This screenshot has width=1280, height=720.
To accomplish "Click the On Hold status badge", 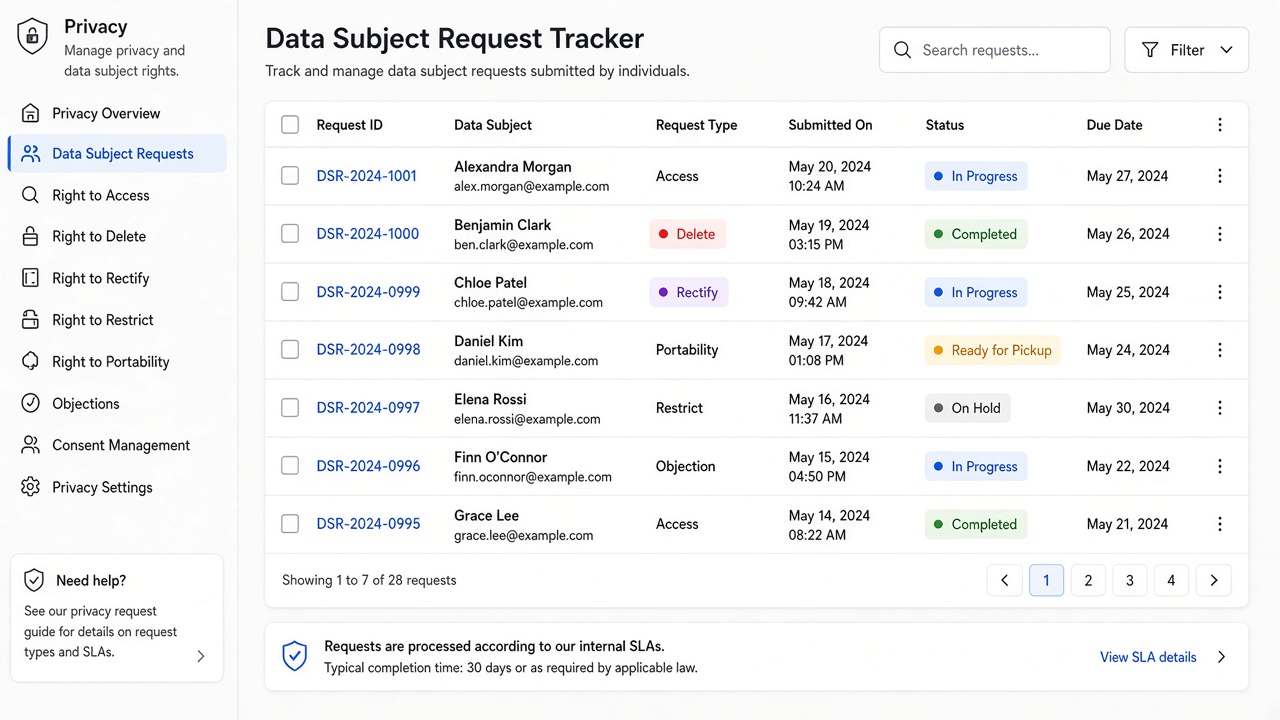I will (967, 408).
